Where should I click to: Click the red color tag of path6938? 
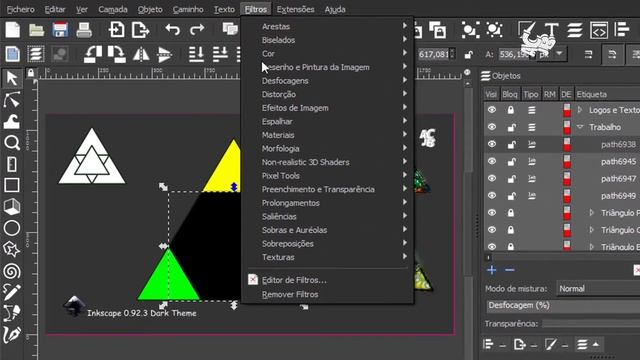tap(567, 144)
